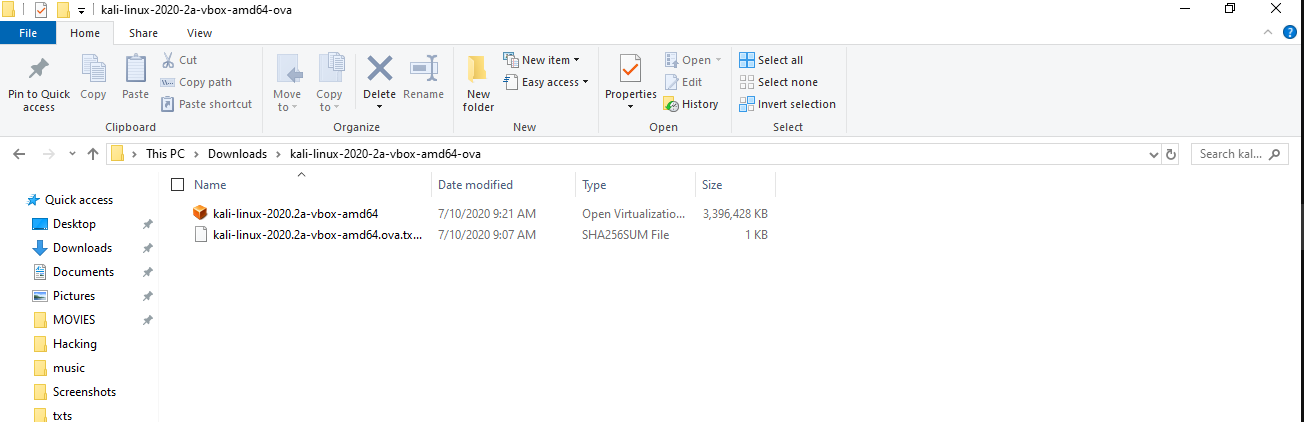Open file History
Viewport: 1304px width, 422px height.
(x=691, y=104)
